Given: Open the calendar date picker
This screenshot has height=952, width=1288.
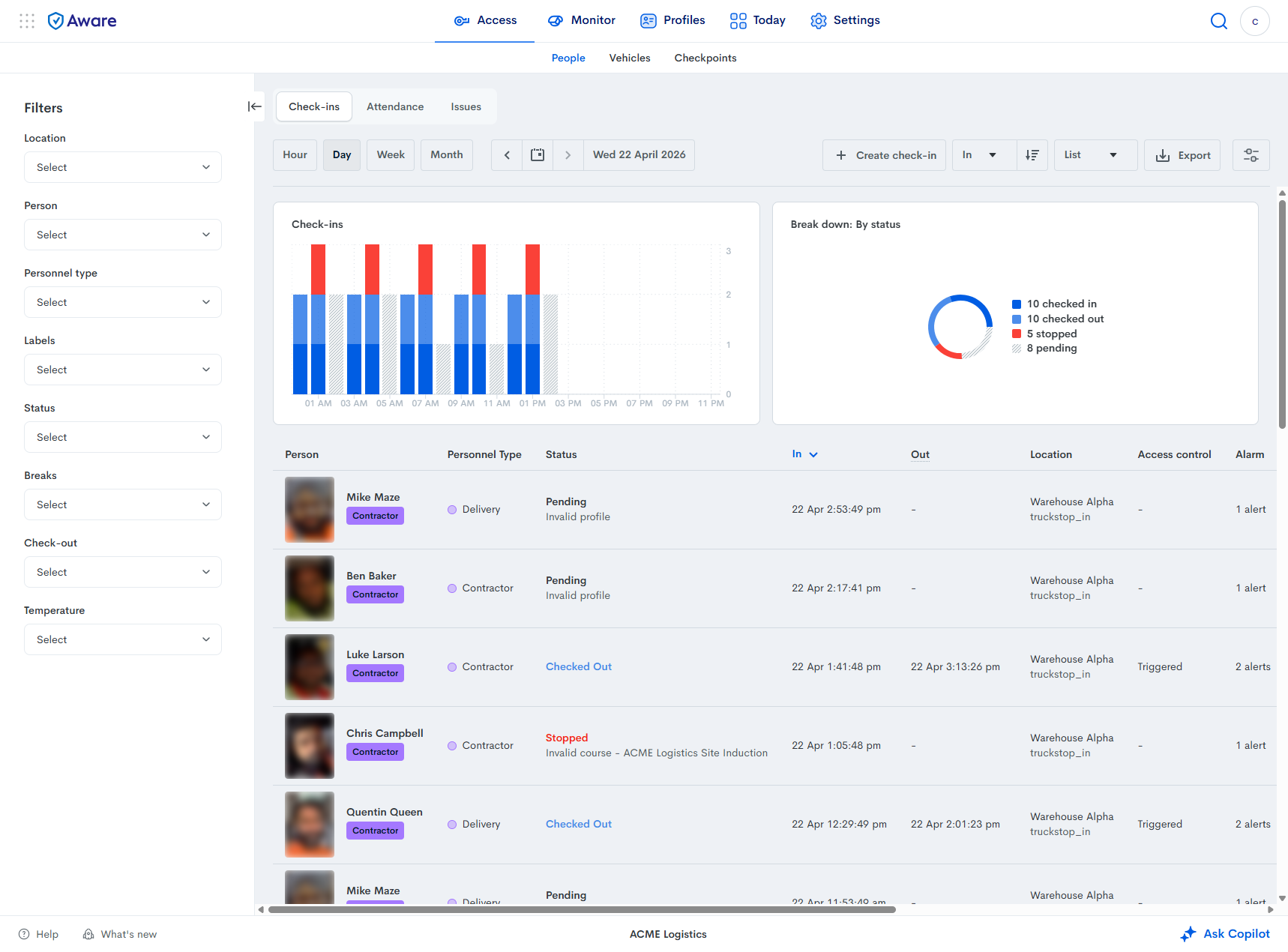Looking at the screenshot, I should pos(538,155).
